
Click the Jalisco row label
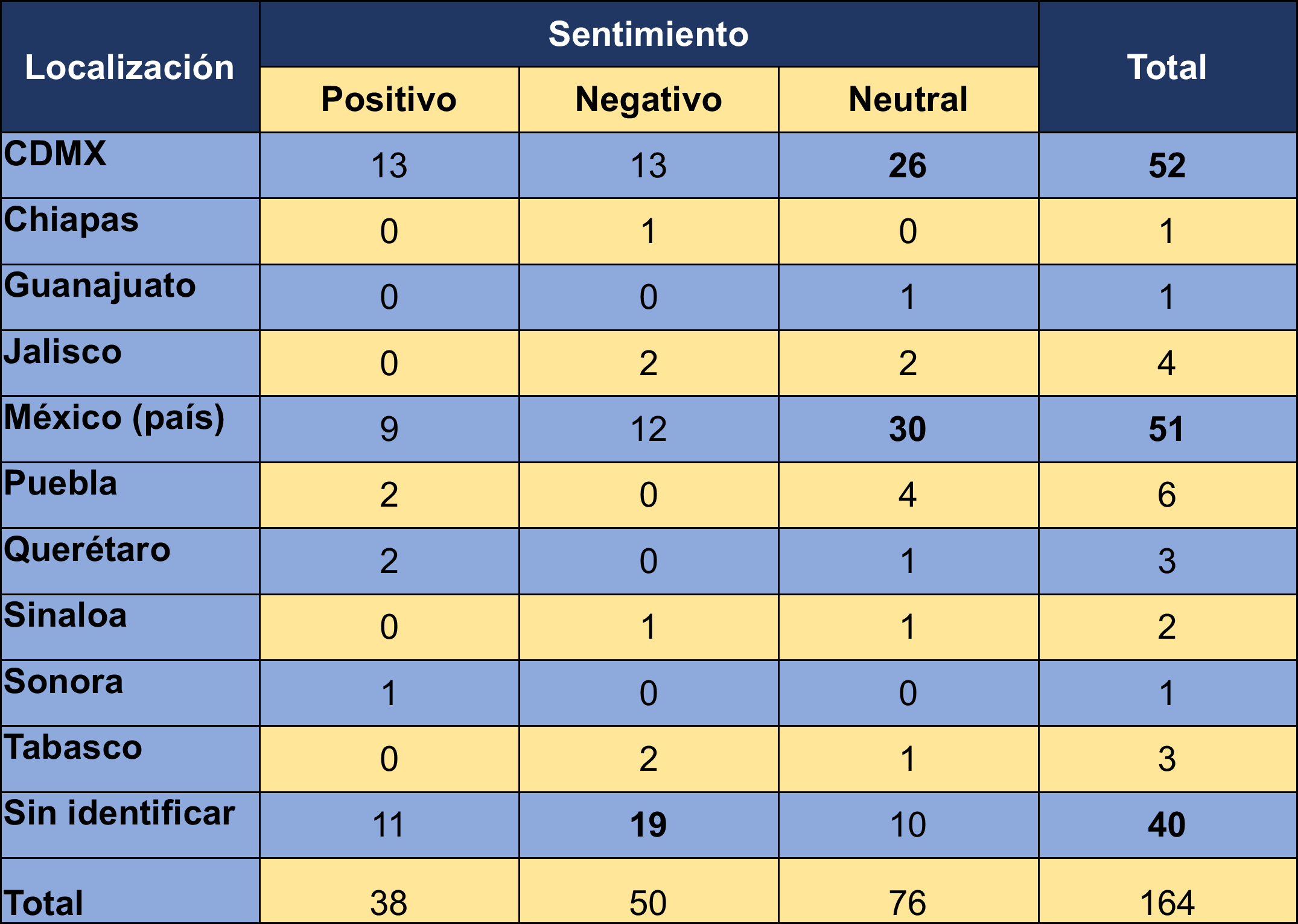[63, 352]
